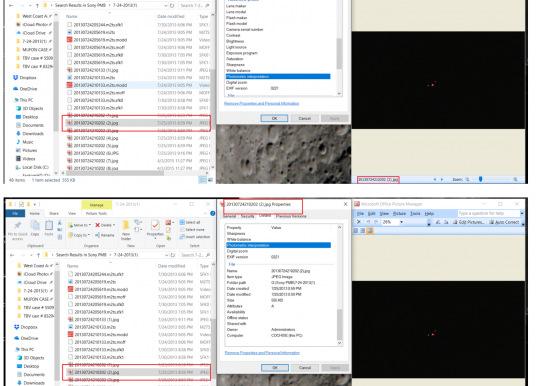Open the Security tab in Properties dialog
This screenshot has width=536, height=386.
pos(247,216)
